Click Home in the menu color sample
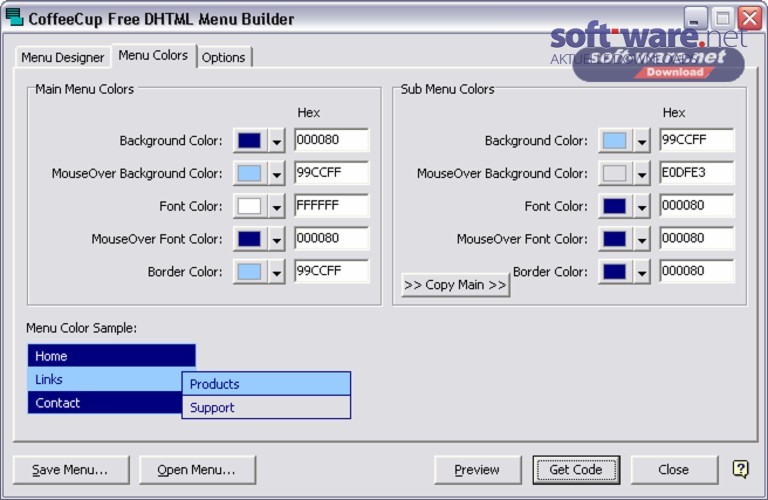 click(112, 356)
